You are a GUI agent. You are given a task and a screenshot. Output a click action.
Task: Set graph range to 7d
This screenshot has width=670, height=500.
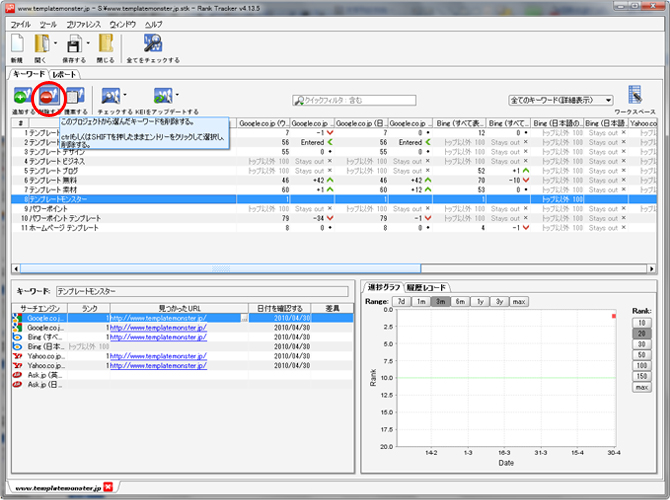pyautogui.click(x=401, y=302)
